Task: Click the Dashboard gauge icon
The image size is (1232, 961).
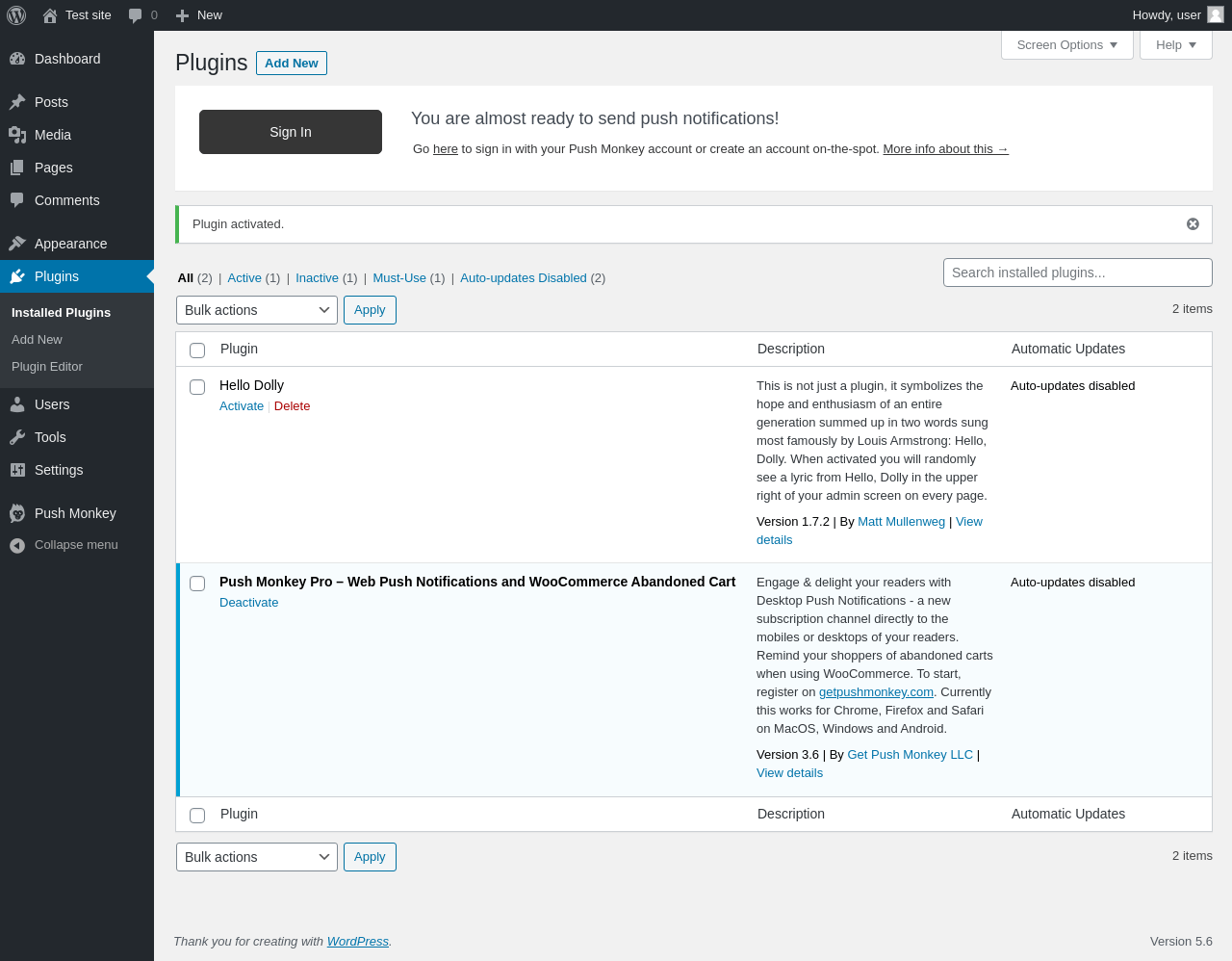Action: pyautogui.click(x=17, y=59)
